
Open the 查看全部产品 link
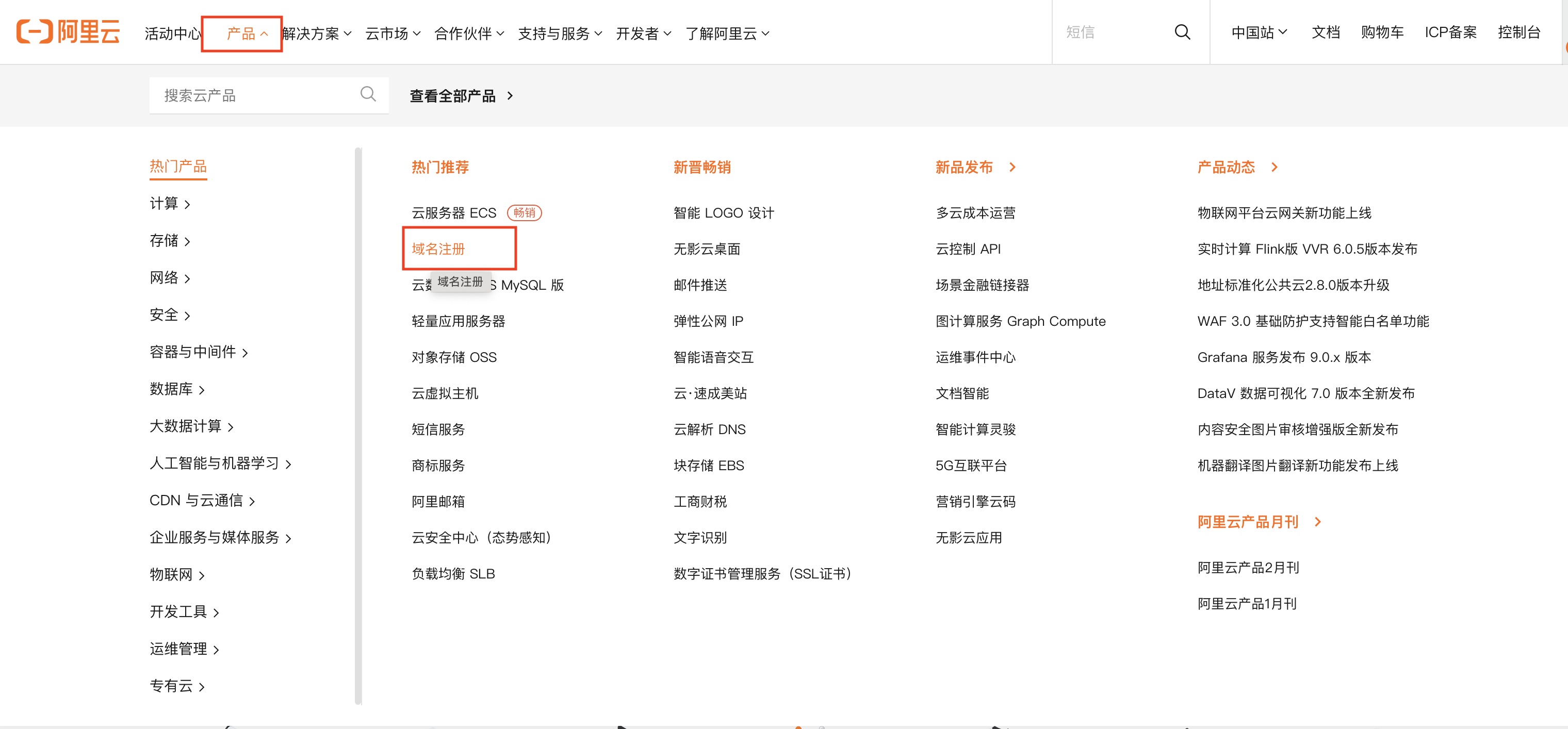[452, 95]
